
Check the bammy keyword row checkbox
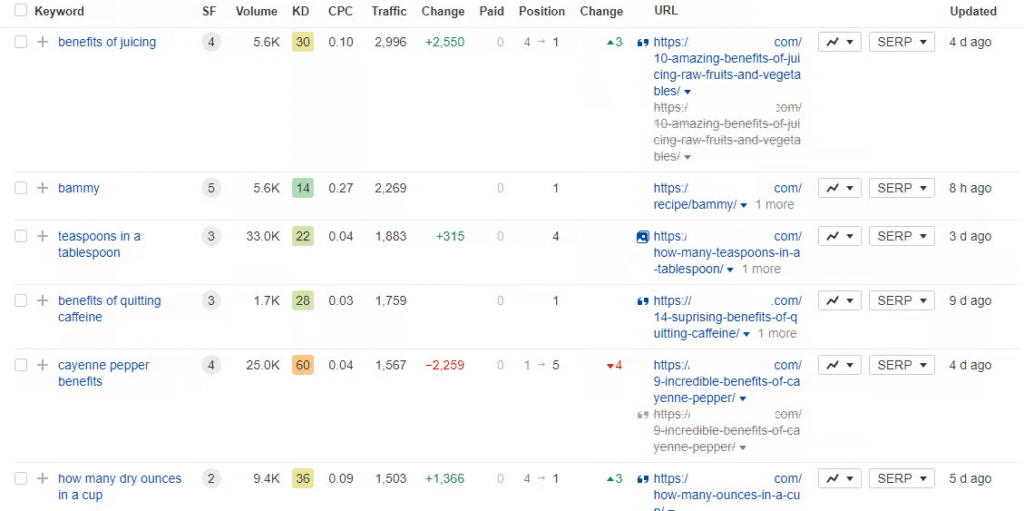tap(21, 188)
